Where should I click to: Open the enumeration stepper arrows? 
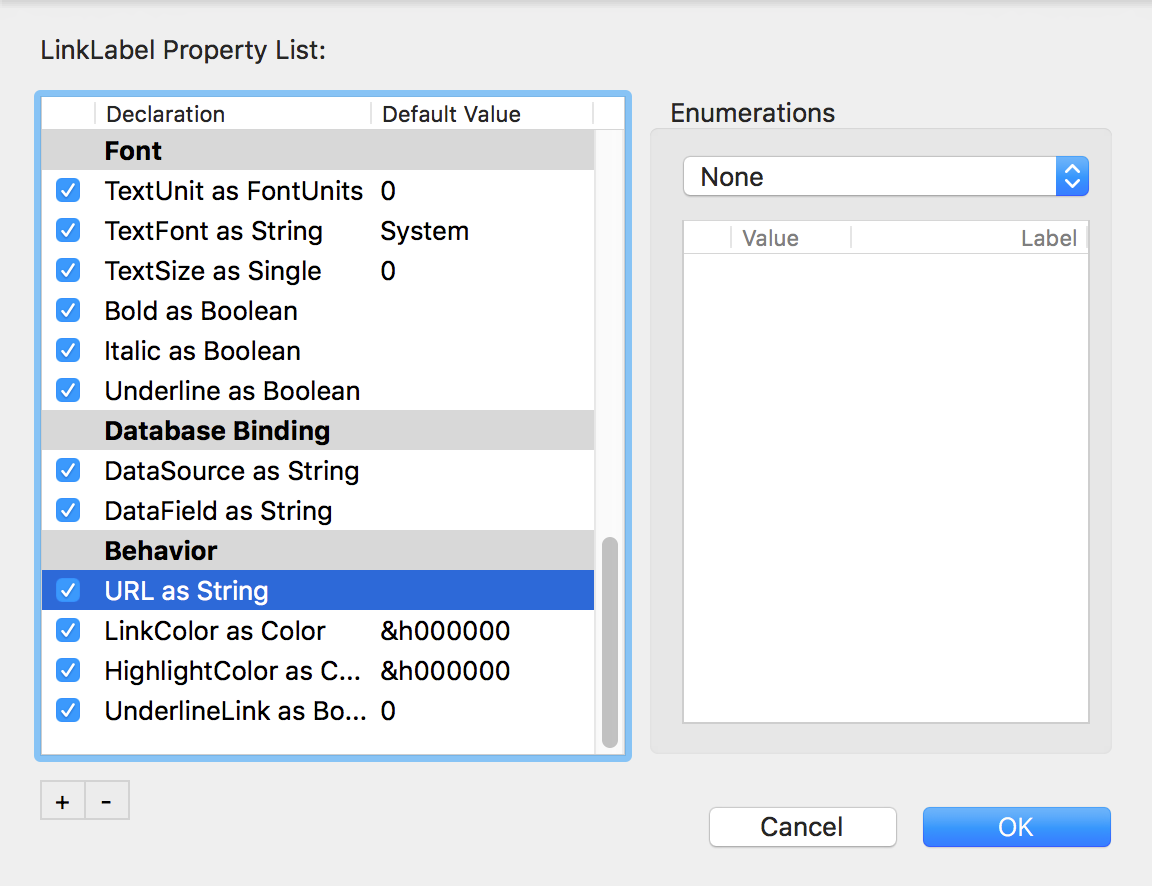tap(1073, 176)
